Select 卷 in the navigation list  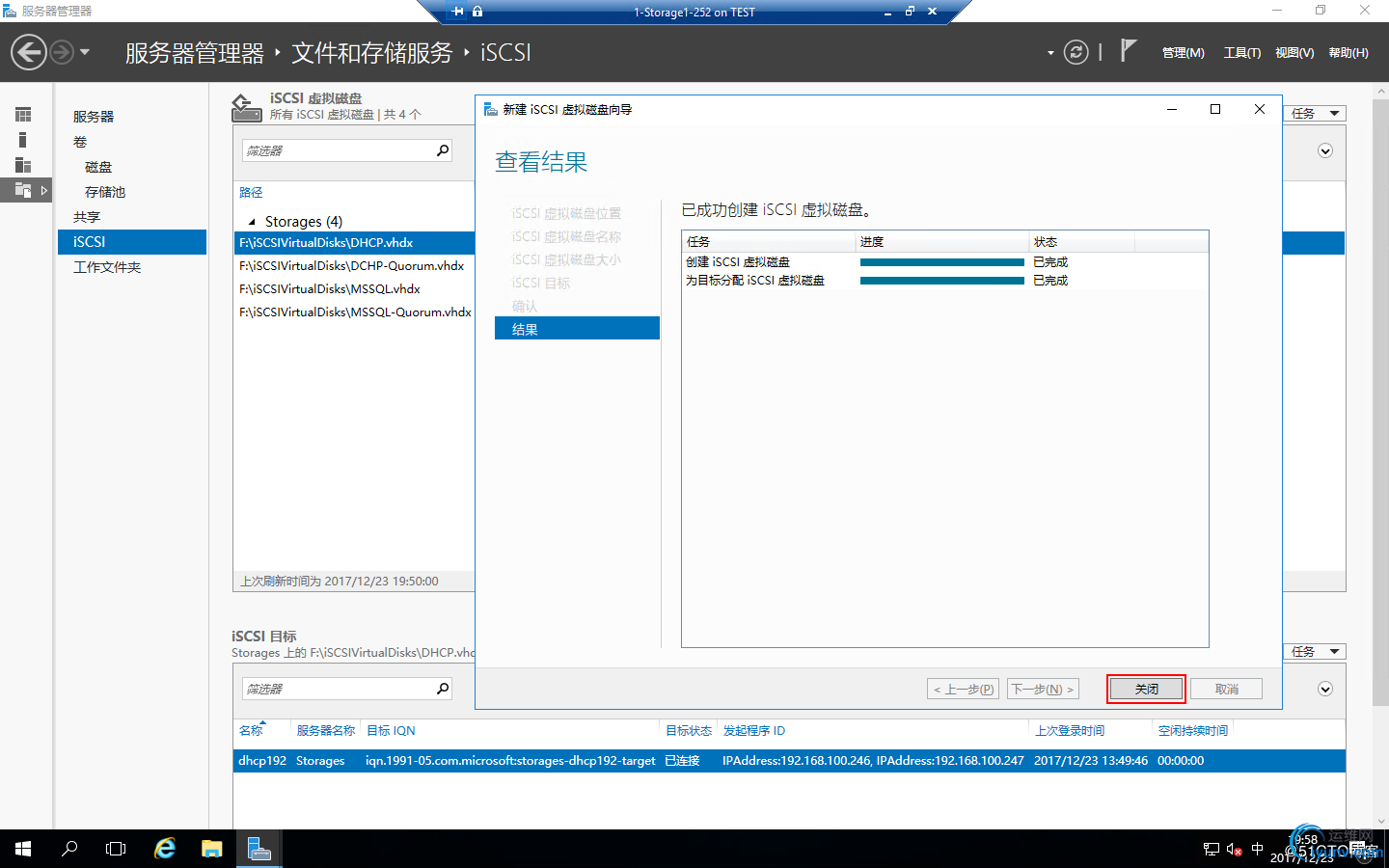(80, 142)
